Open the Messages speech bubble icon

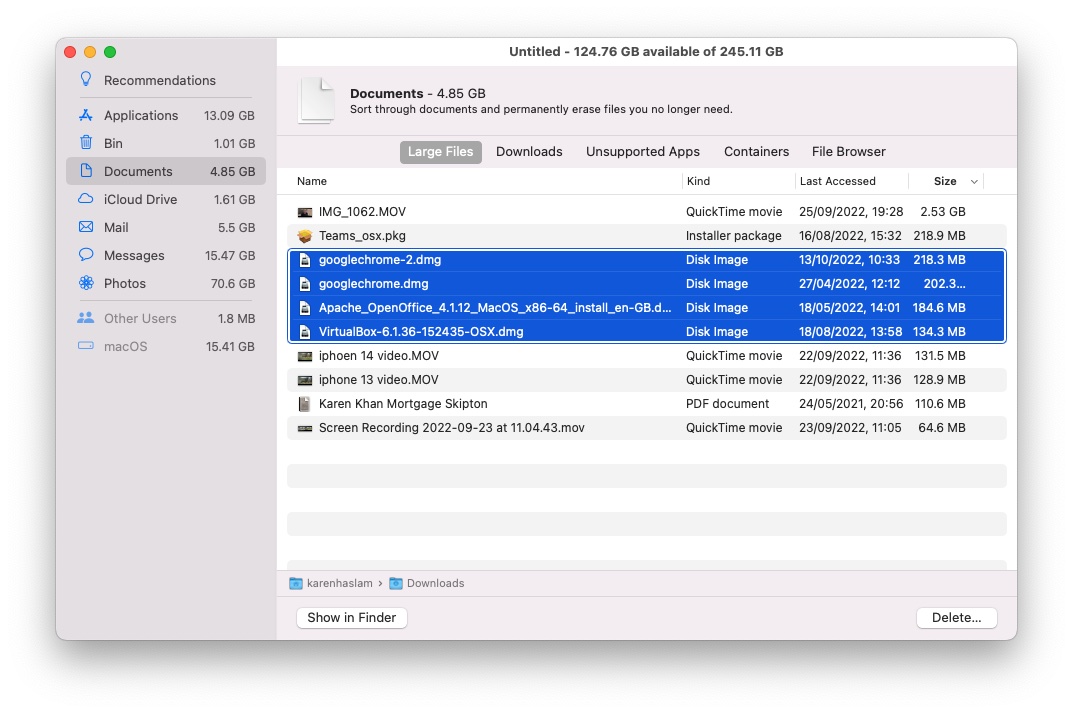86,255
